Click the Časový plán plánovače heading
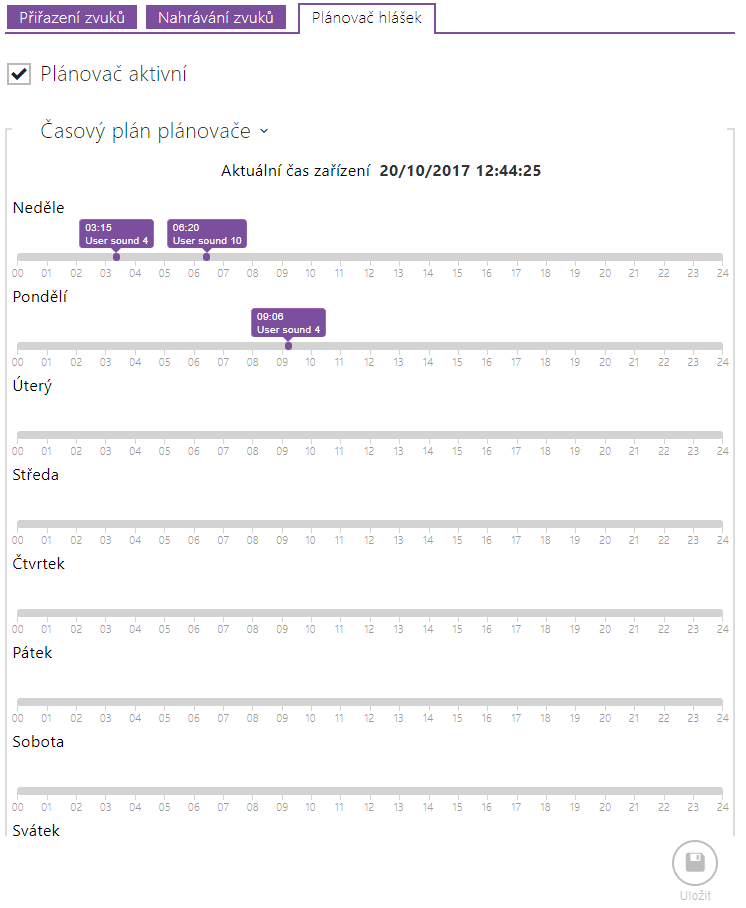The image size is (746, 908). click(x=145, y=131)
